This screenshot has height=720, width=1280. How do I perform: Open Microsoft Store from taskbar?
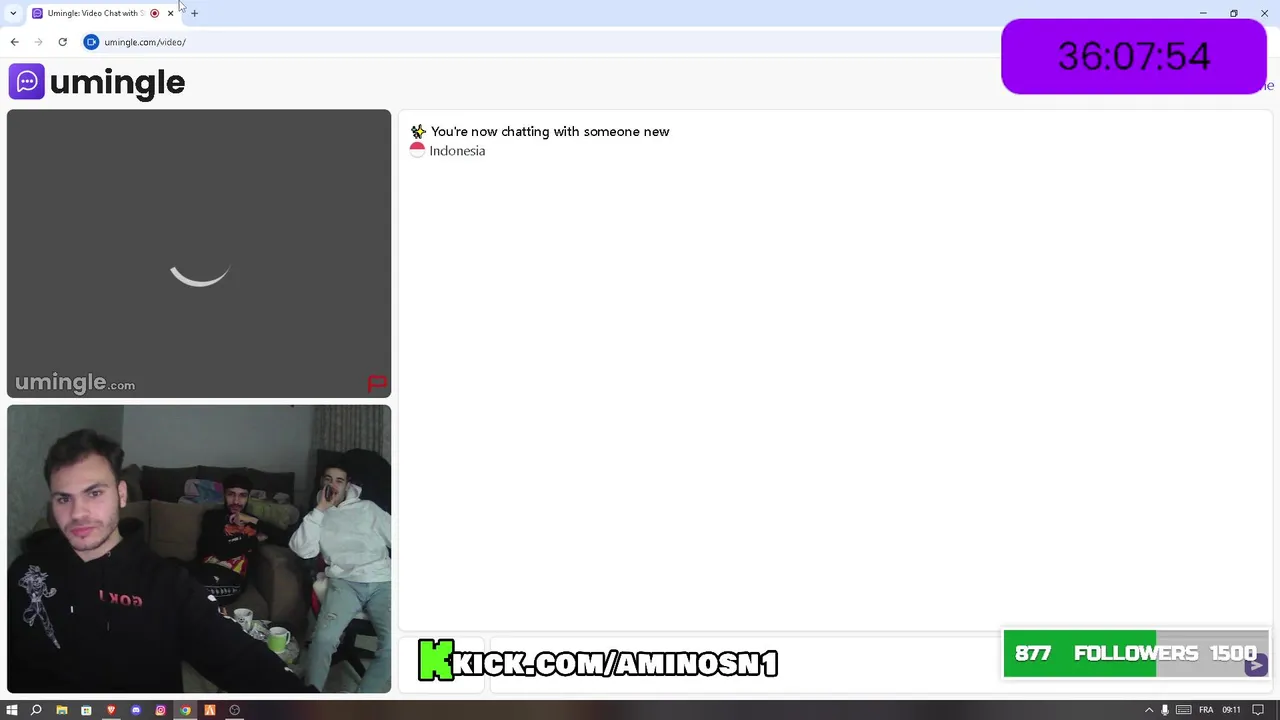point(86,710)
